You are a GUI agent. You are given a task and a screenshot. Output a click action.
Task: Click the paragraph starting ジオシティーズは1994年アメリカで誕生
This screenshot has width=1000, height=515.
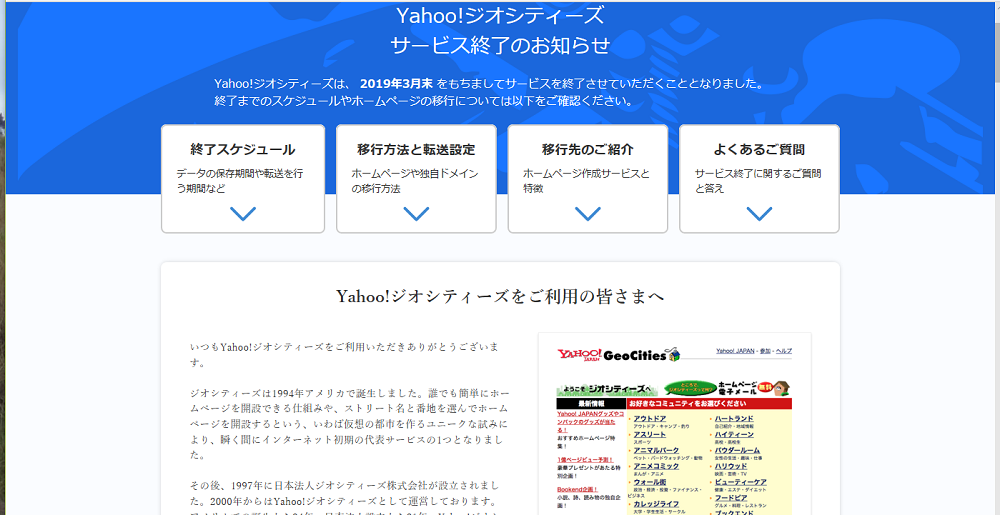point(349,424)
